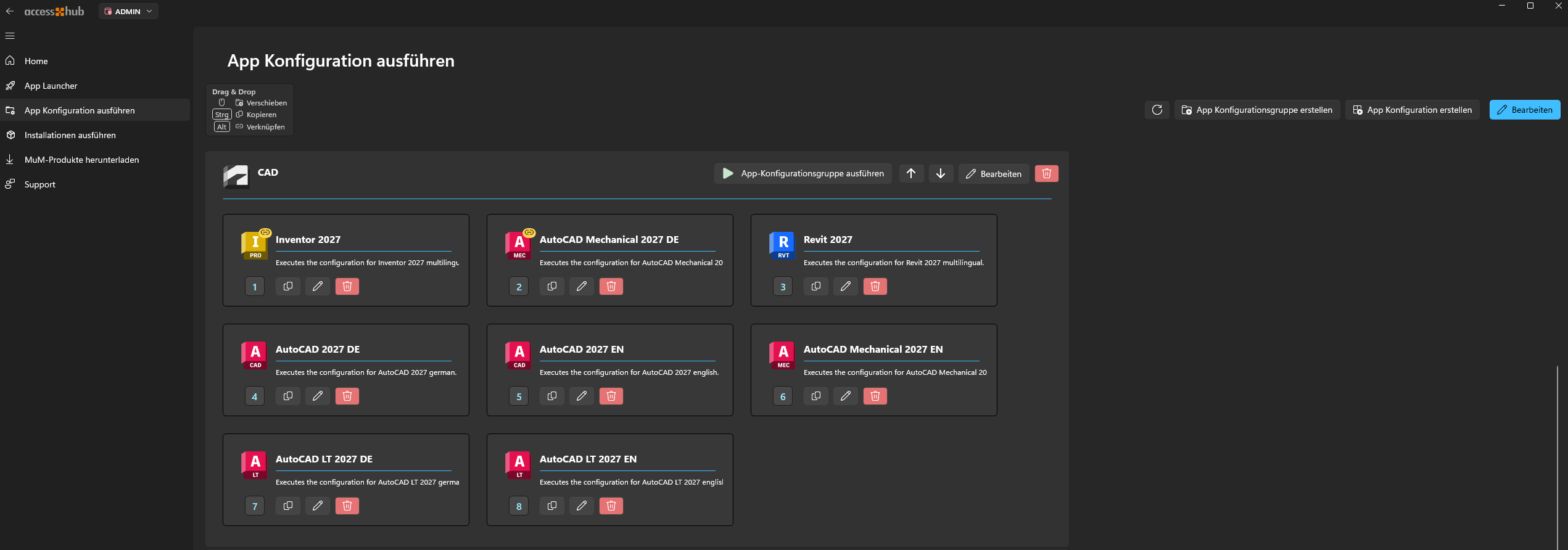Viewport: 1568px width, 550px height.
Task: Delete the AutoCAD 2027 EN configuration
Action: [611, 396]
